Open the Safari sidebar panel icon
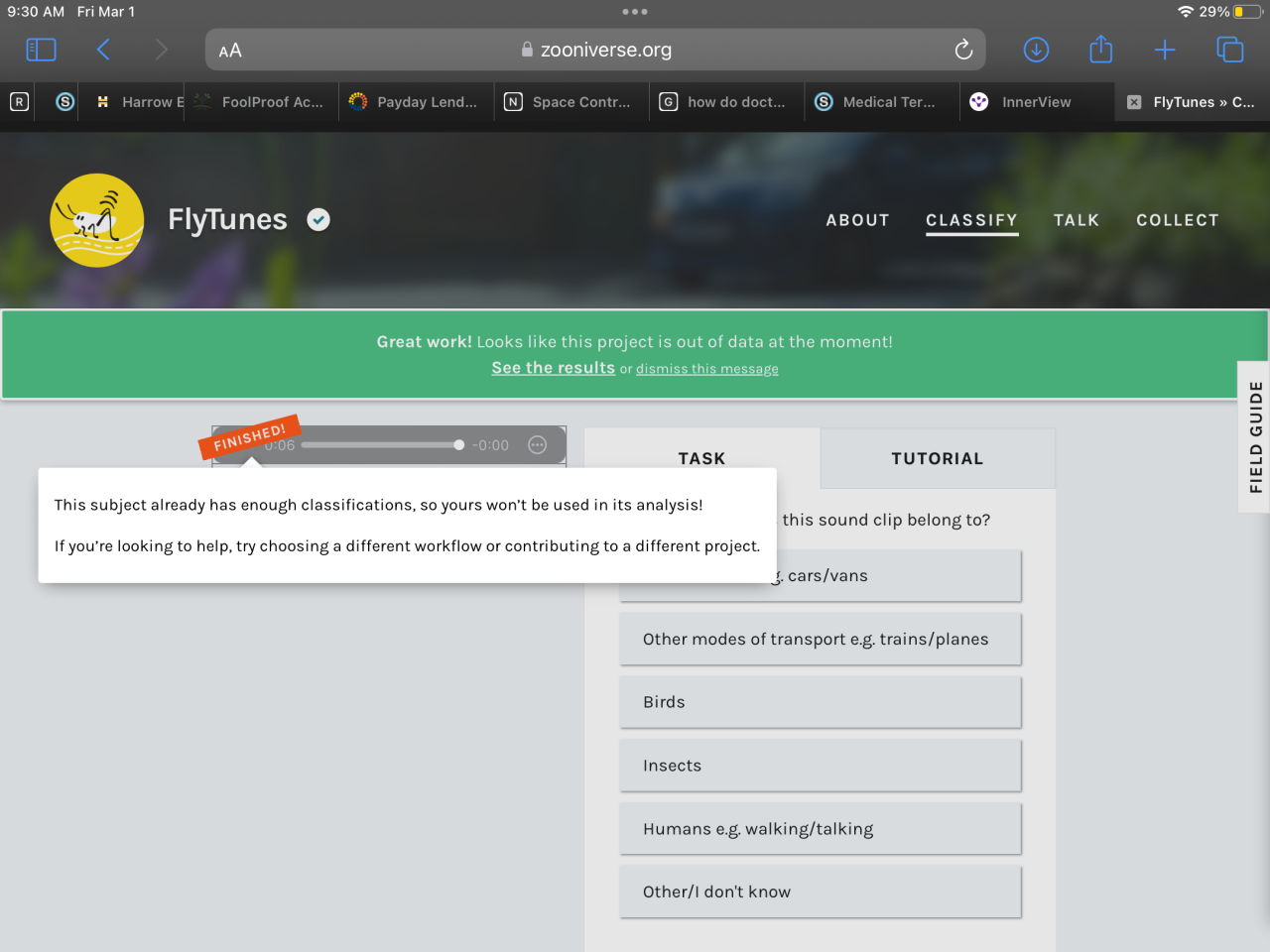The height and width of the screenshot is (952, 1270). 41,50
